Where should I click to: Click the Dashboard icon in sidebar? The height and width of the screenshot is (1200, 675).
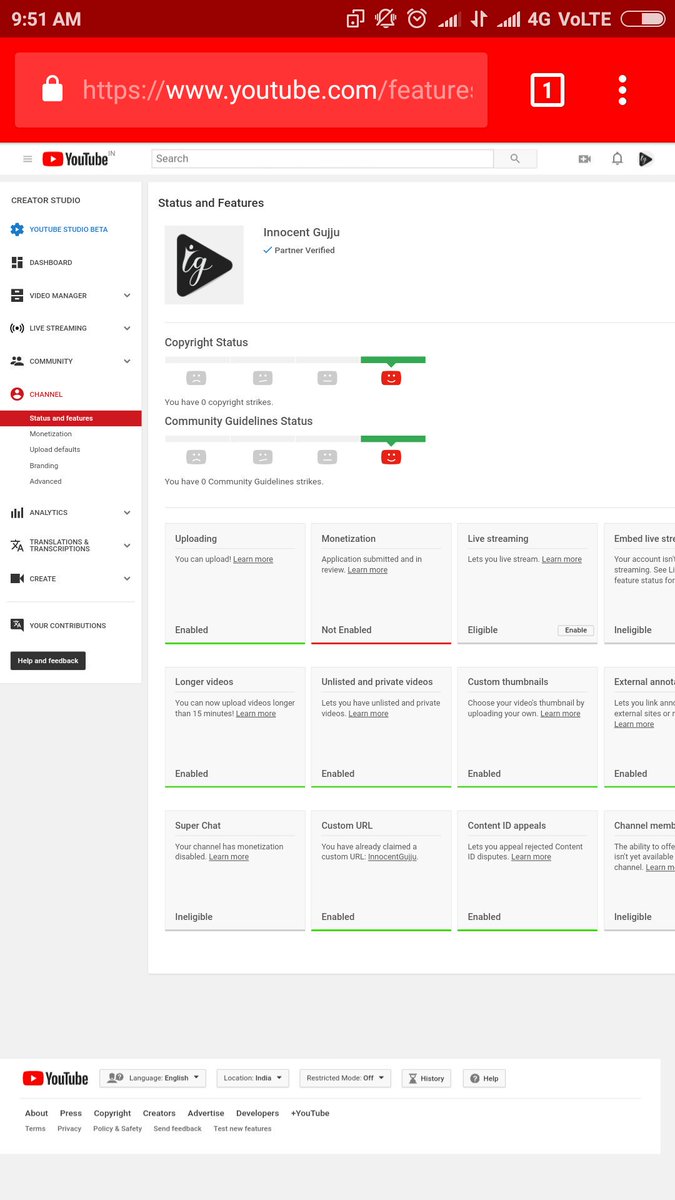click(x=17, y=262)
